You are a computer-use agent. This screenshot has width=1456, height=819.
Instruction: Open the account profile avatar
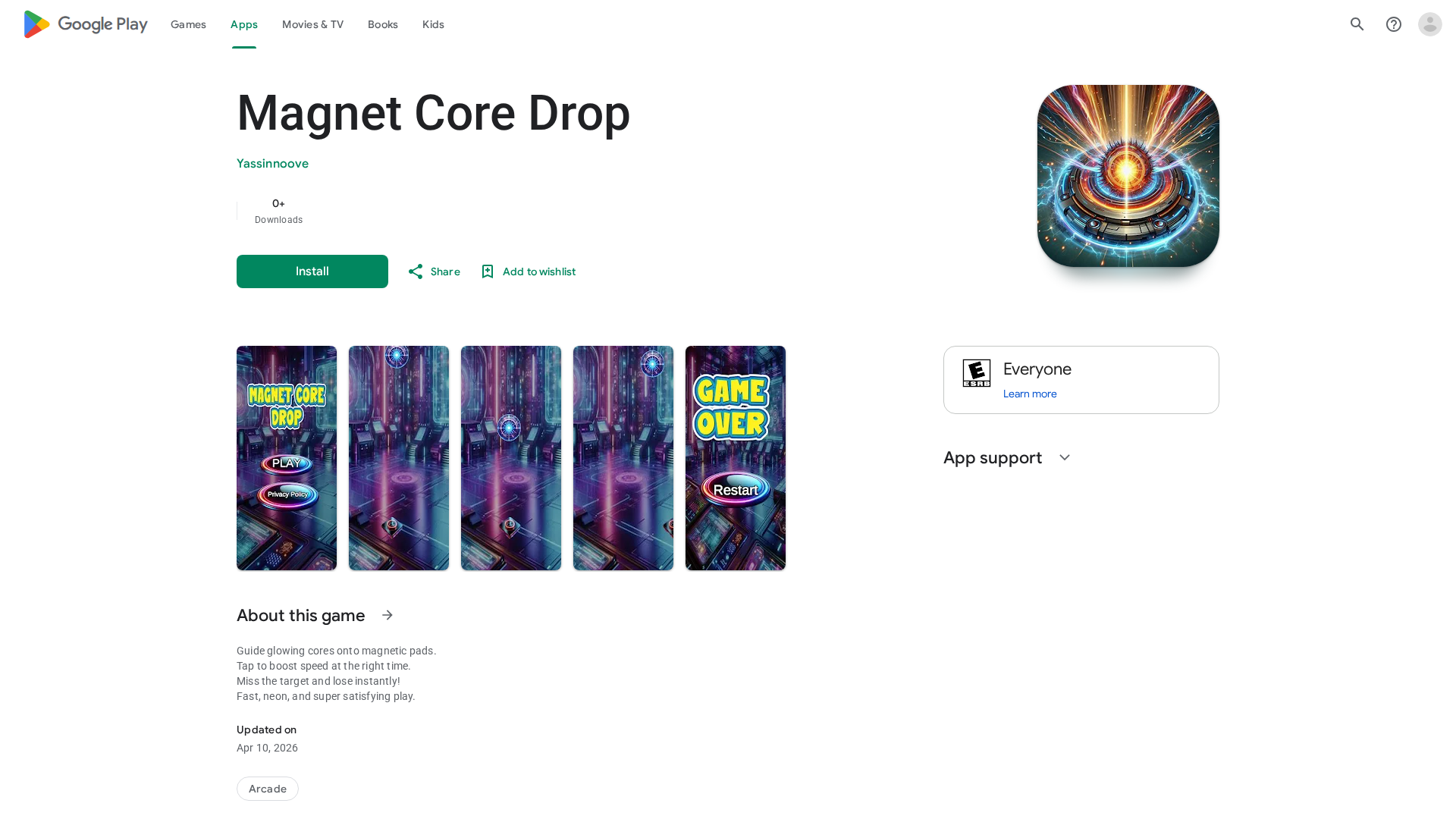tap(1430, 24)
